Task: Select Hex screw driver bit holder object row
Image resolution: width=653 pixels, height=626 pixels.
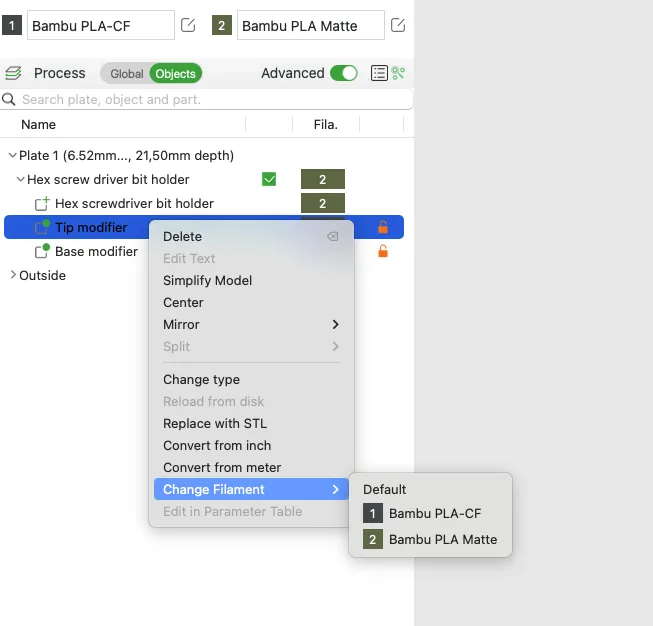Action: point(204,179)
